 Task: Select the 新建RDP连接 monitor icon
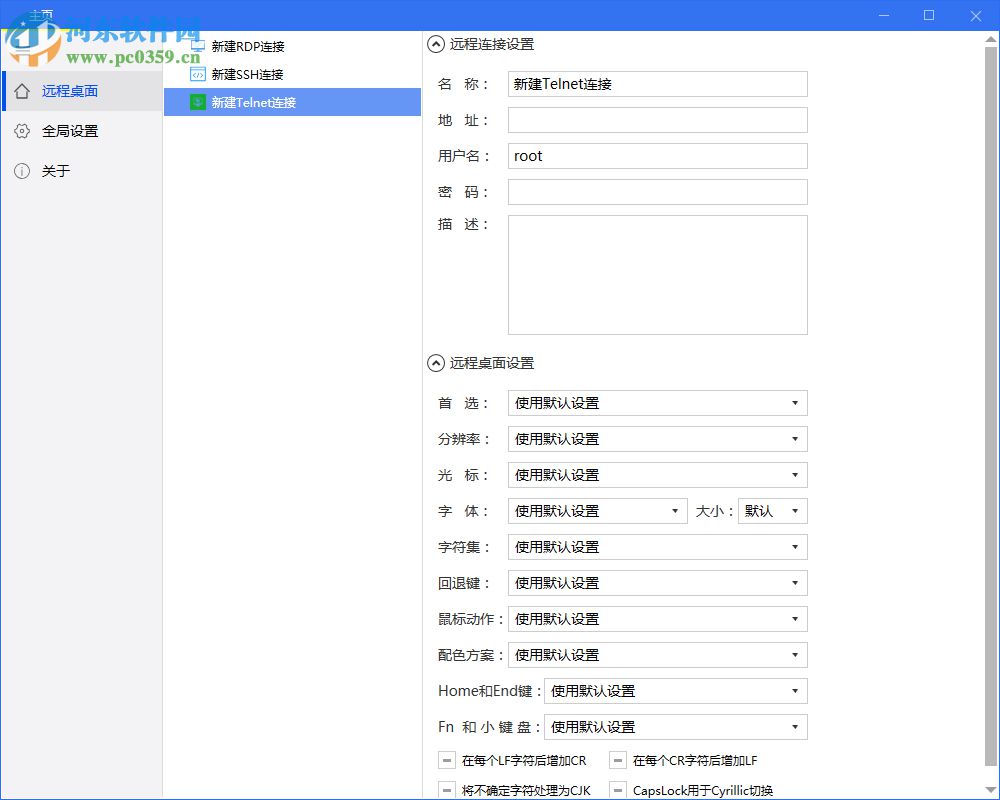[x=196, y=46]
